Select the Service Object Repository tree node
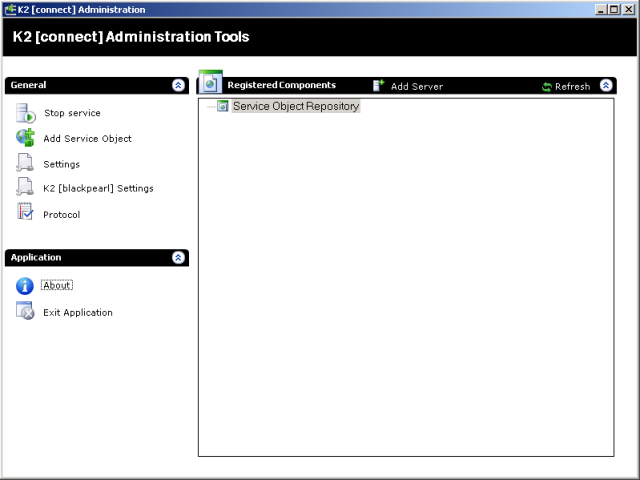640x480 pixels. point(296,106)
